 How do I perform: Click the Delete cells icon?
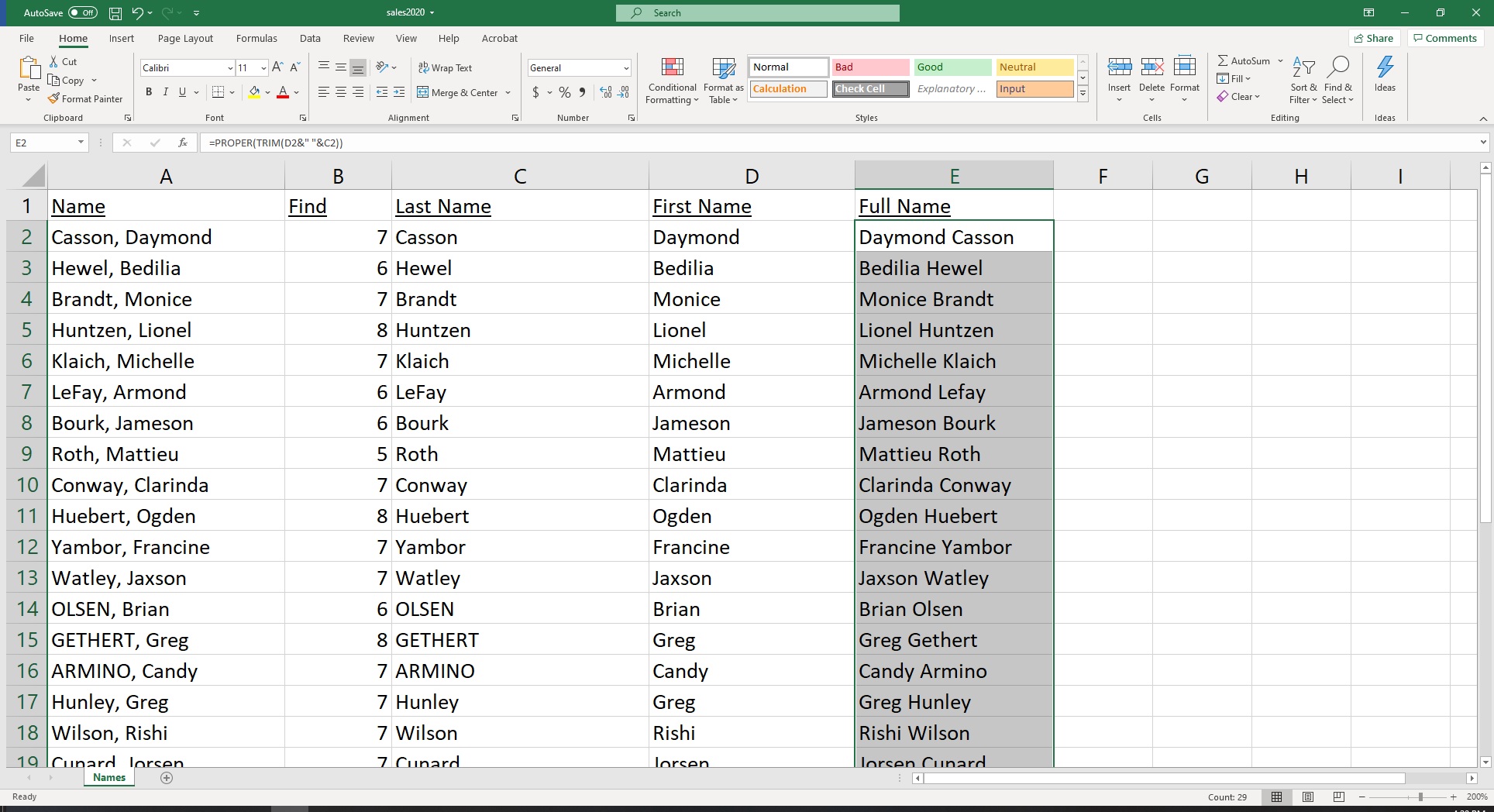1151,67
